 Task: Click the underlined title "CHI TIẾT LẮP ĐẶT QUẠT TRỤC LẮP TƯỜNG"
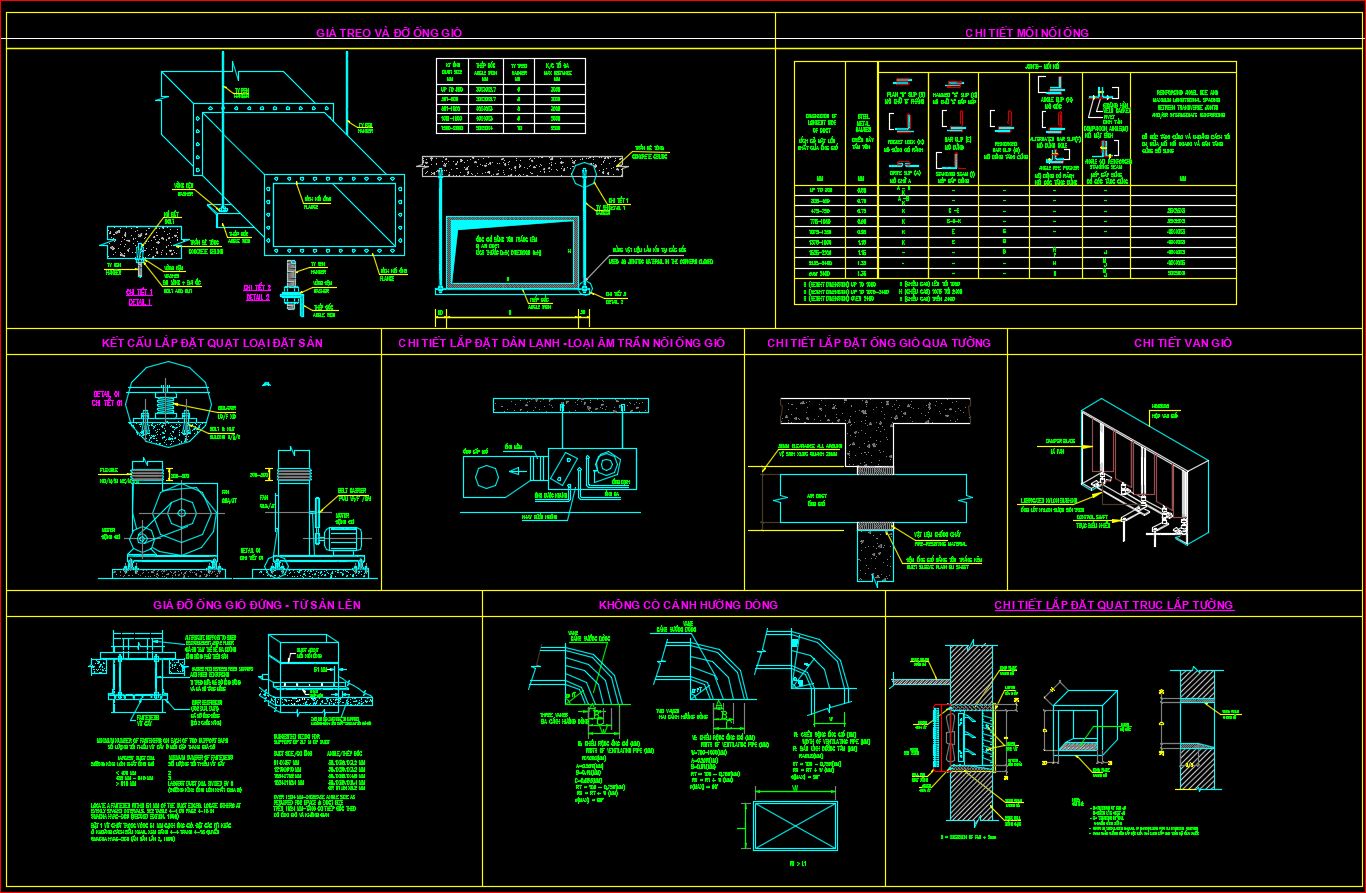(1114, 605)
